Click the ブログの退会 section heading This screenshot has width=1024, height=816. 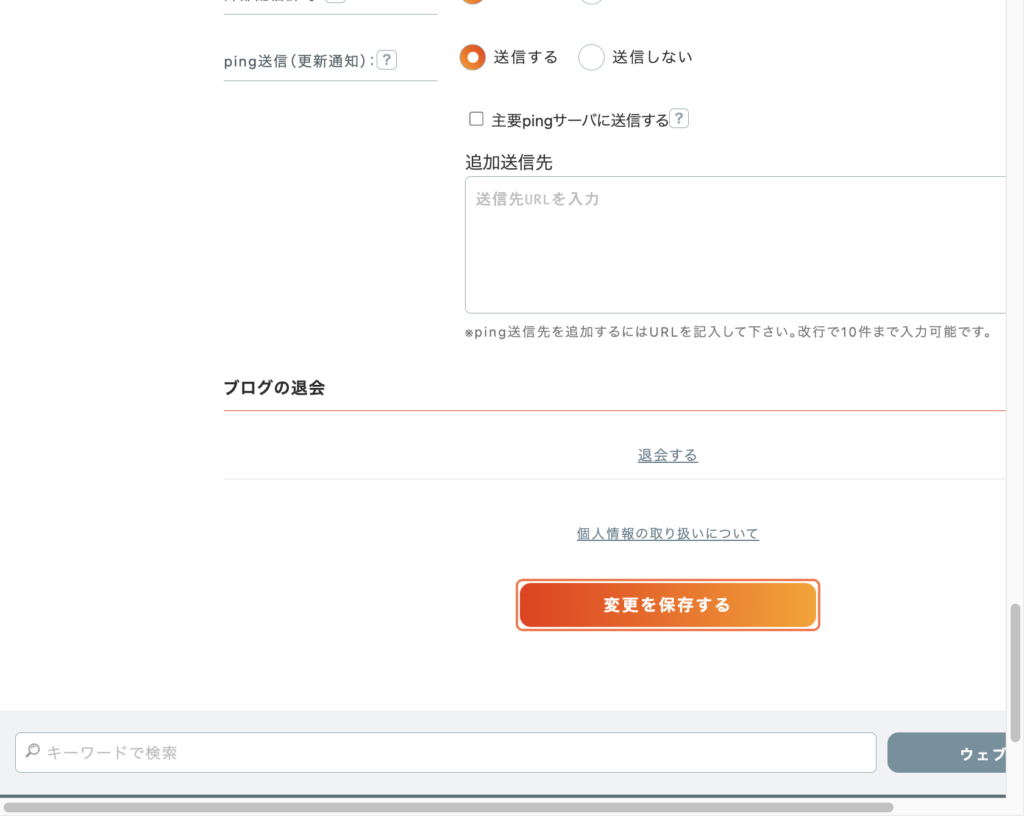274,388
